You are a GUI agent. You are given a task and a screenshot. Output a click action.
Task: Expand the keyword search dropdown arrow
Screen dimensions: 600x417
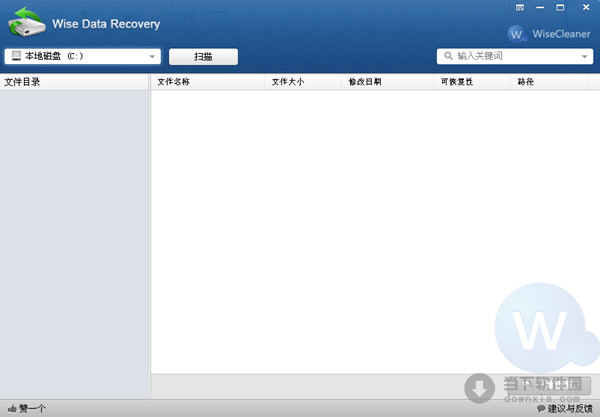click(x=584, y=57)
